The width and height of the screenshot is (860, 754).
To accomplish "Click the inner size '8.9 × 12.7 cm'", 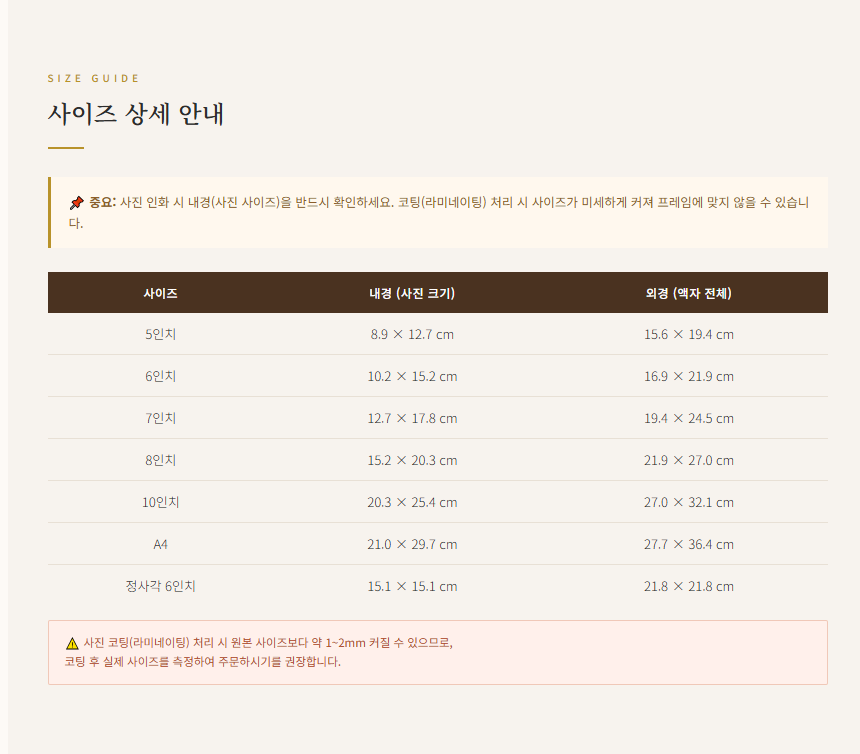I will click(412, 334).
